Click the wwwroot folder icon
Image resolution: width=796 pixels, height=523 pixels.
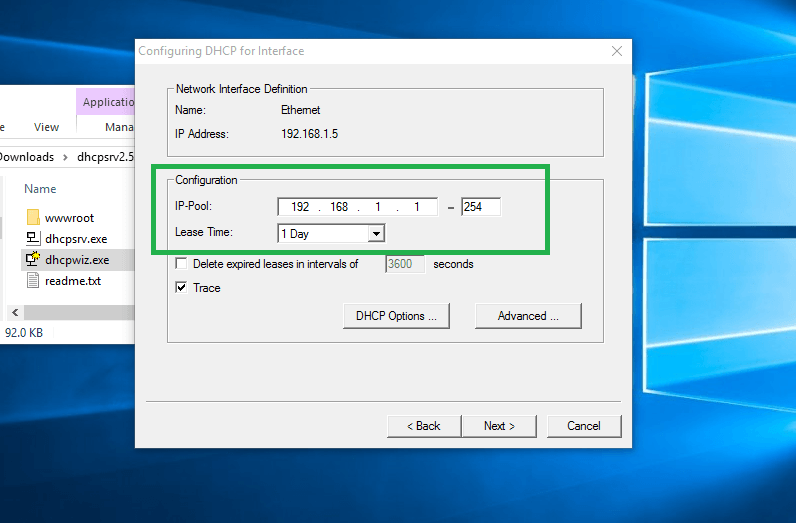[32, 218]
